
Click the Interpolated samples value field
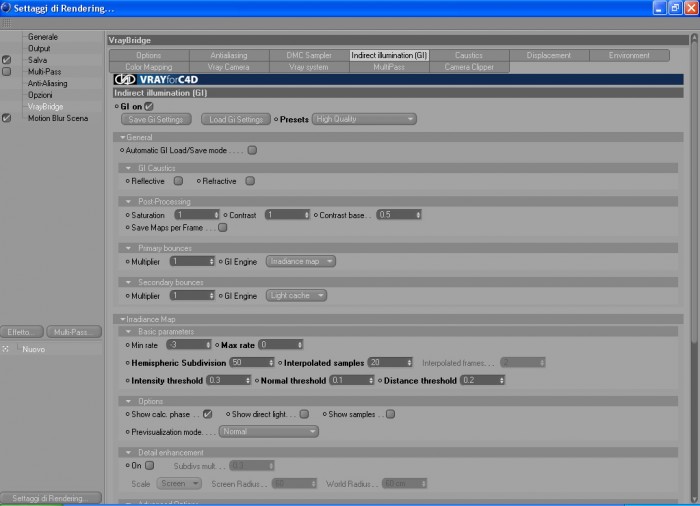[x=390, y=363]
